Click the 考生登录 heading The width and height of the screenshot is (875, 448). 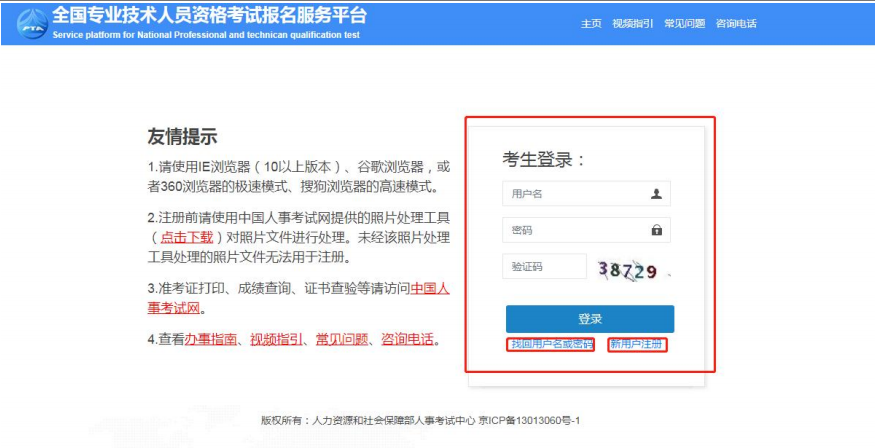point(544,160)
